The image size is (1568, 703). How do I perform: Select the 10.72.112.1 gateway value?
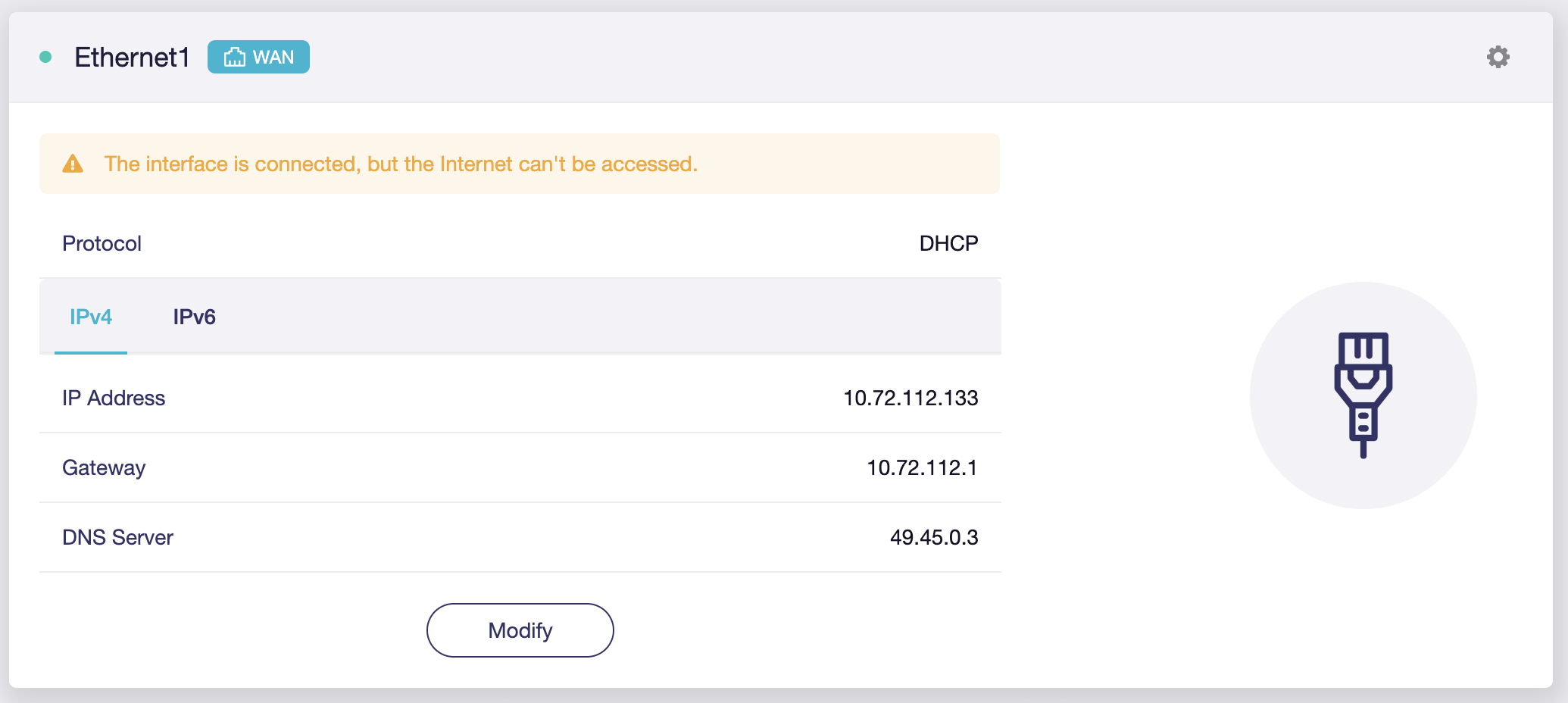coord(922,467)
